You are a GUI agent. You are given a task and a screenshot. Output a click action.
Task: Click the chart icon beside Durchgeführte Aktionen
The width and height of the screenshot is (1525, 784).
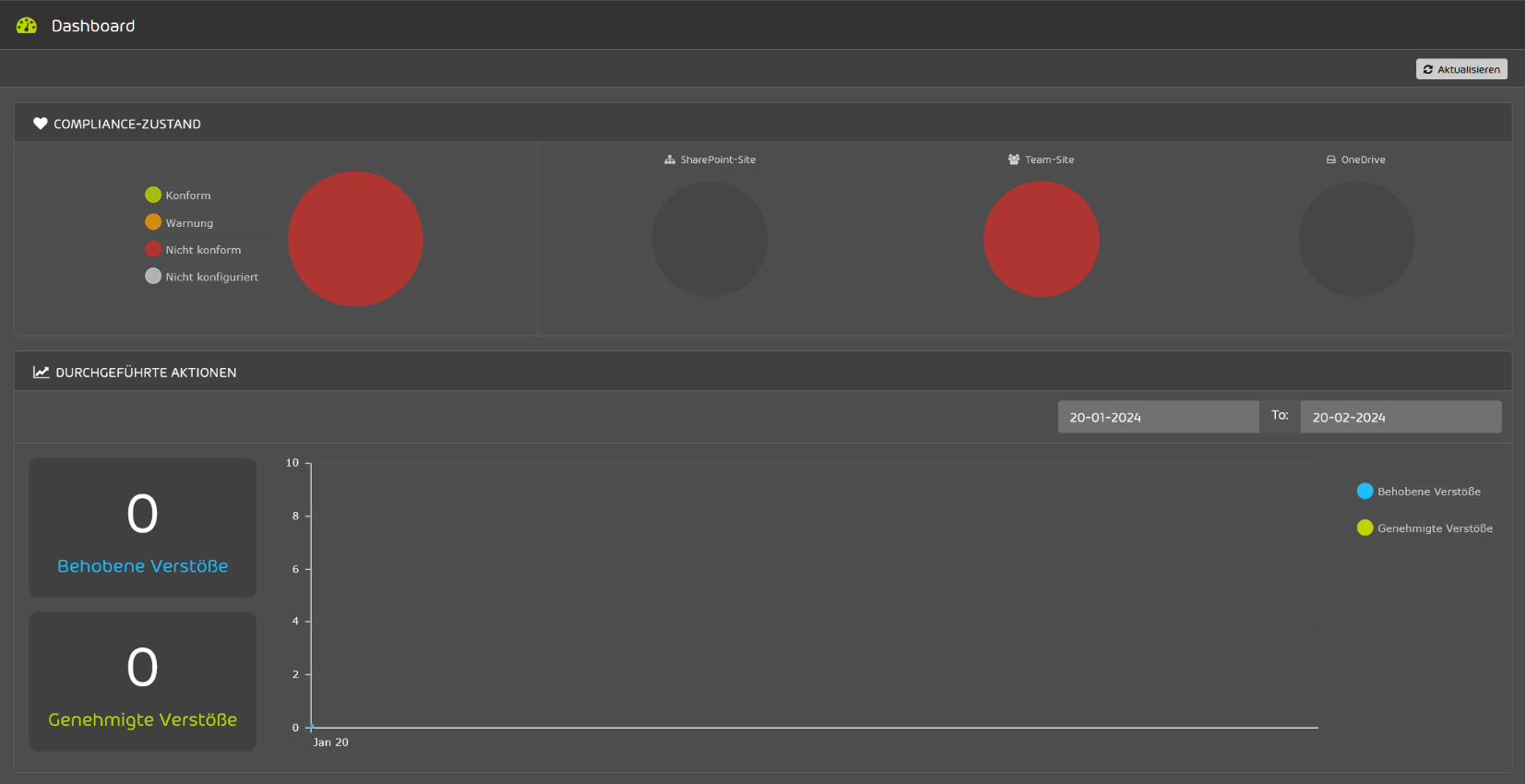[42, 372]
